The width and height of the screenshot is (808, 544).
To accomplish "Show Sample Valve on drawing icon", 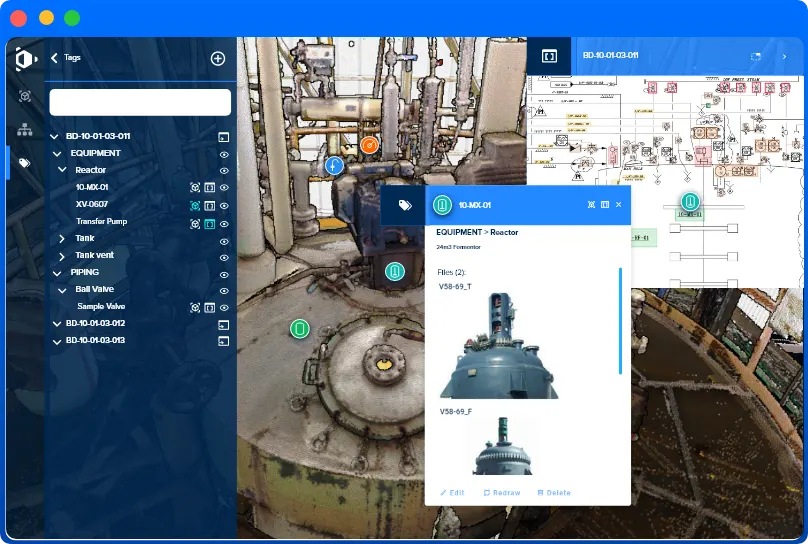I will pyautogui.click(x=210, y=308).
